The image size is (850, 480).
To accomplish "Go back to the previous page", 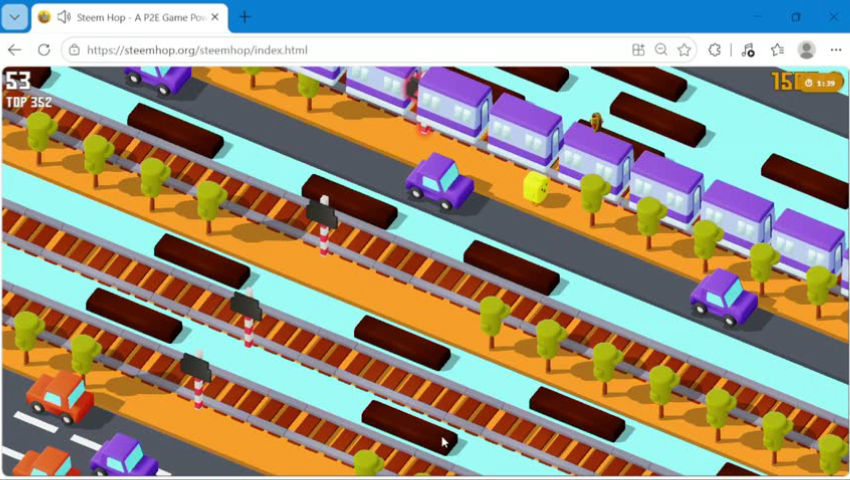I will pyautogui.click(x=15, y=50).
